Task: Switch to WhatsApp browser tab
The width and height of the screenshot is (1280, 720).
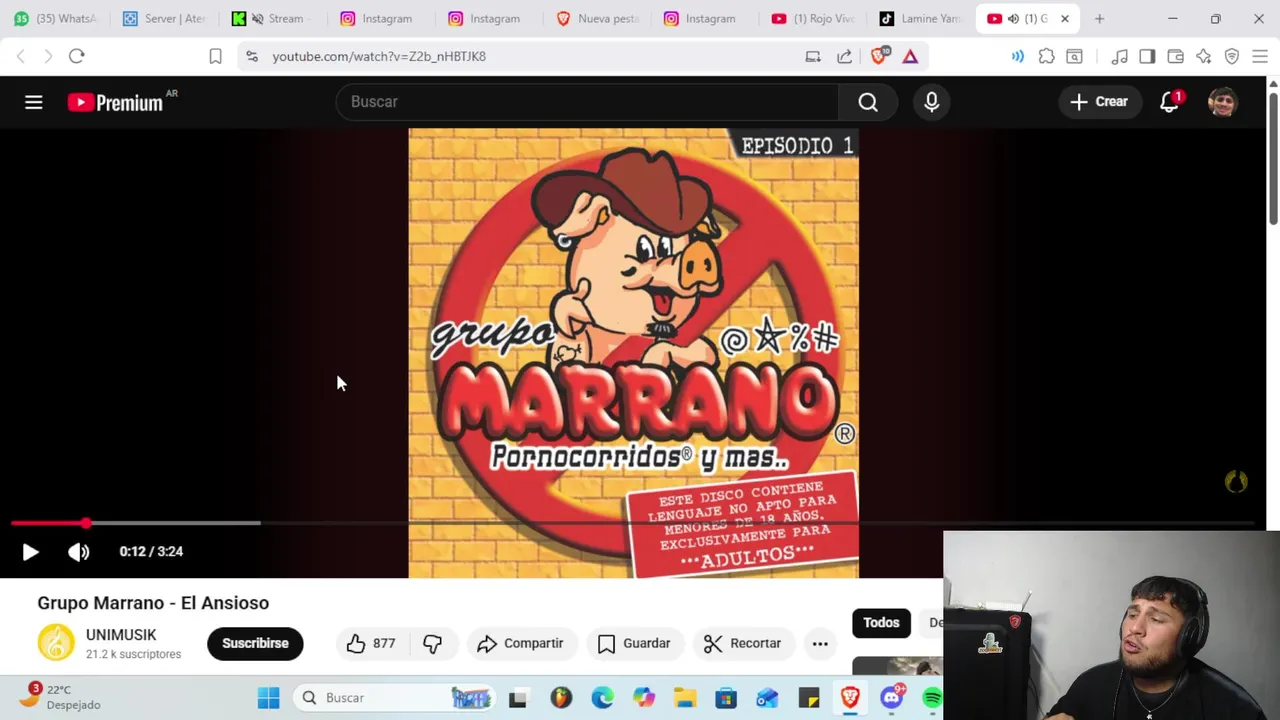Action: 55,18
